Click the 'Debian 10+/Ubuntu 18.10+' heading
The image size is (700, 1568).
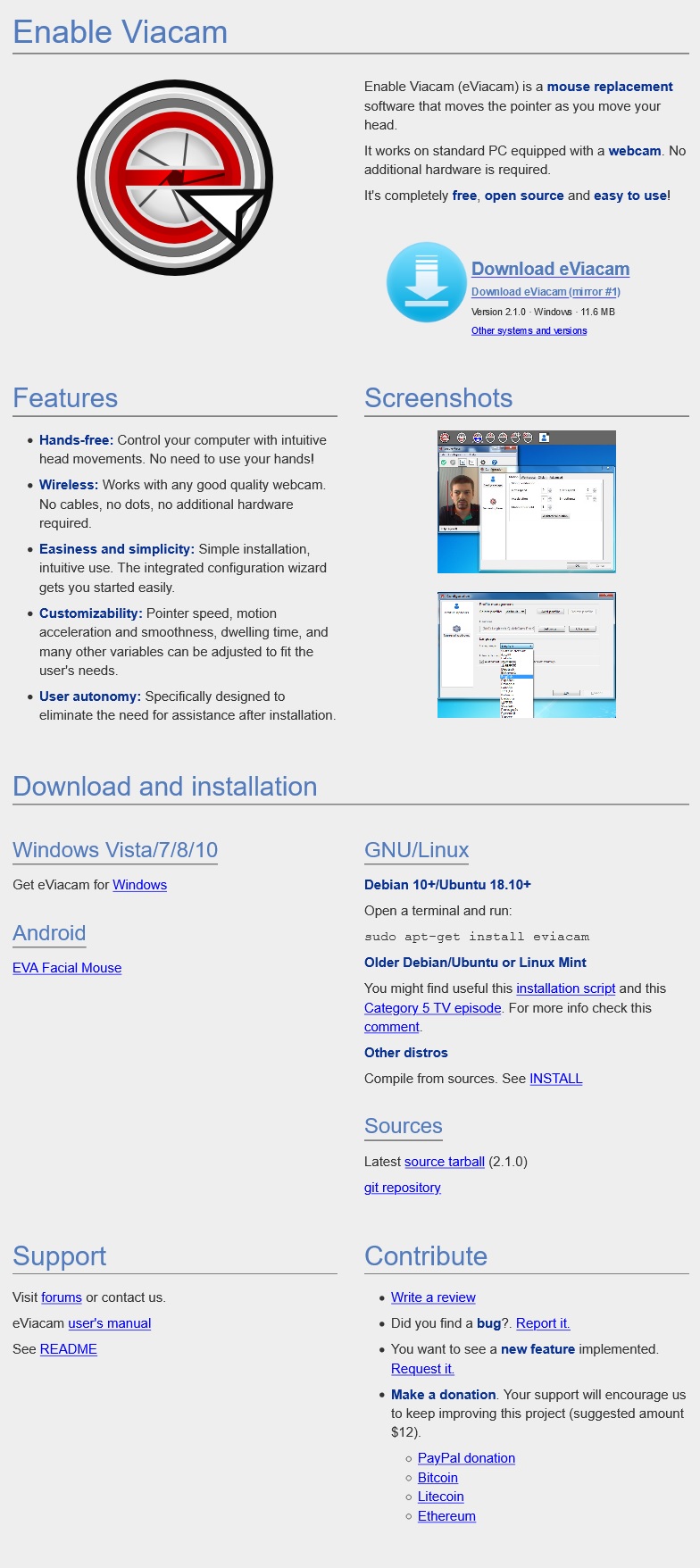pos(447,885)
